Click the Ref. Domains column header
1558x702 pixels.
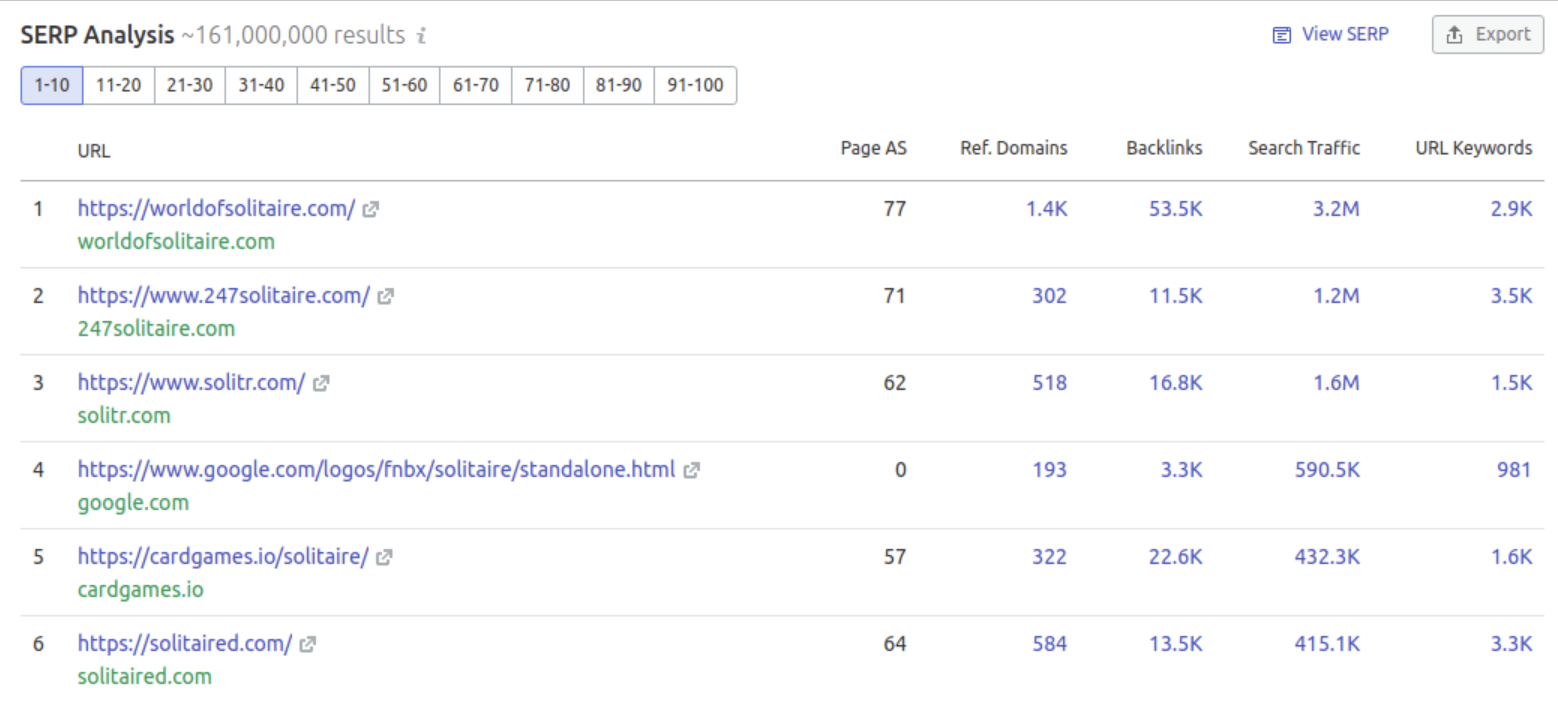pos(1014,148)
